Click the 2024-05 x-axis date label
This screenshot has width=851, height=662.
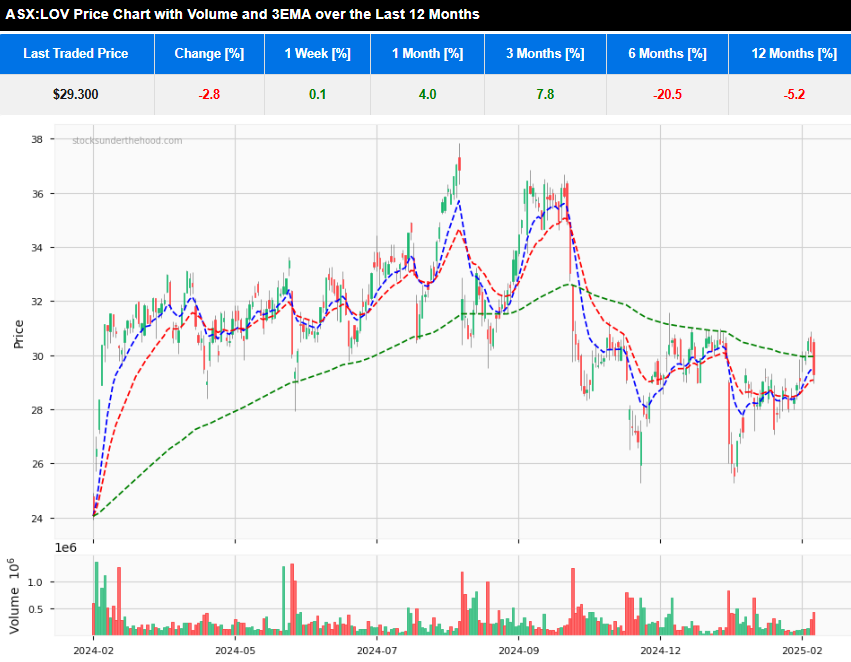(x=235, y=651)
